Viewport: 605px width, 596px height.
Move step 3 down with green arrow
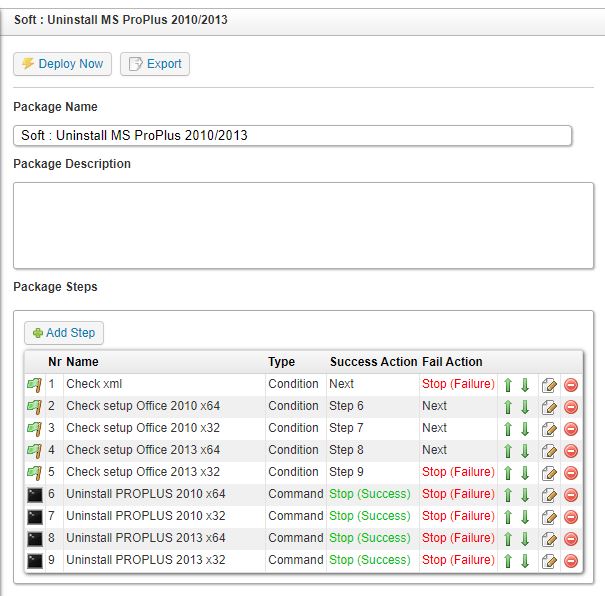coord(525,429)
